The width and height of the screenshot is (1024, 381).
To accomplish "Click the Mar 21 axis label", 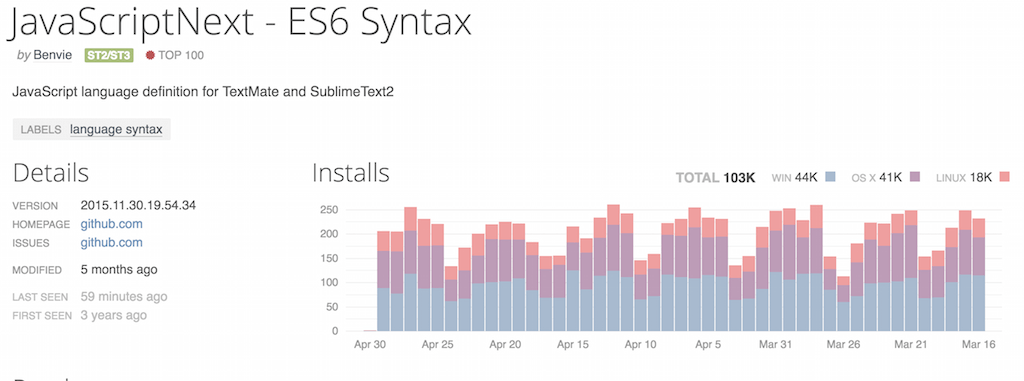I will (912, 344).
